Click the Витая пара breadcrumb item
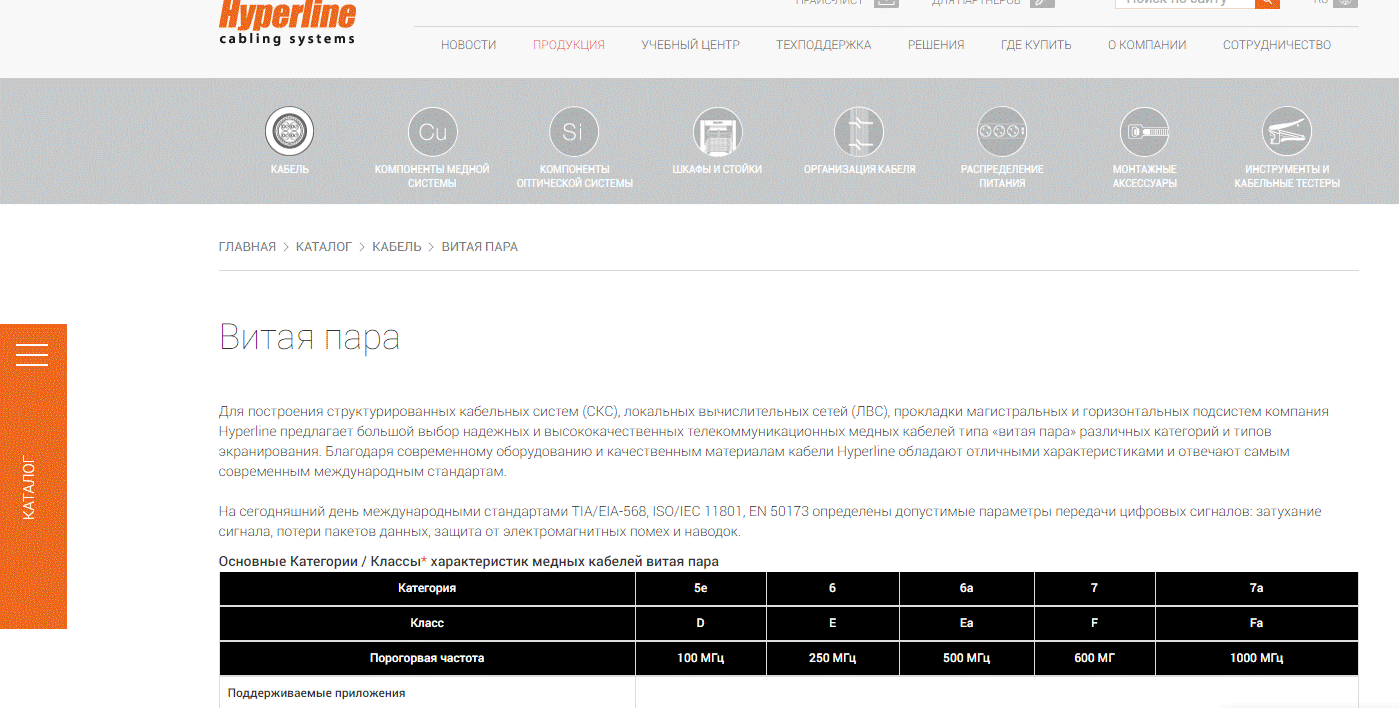The width and height of the screenshot is (1399, 708). [480, 246]
